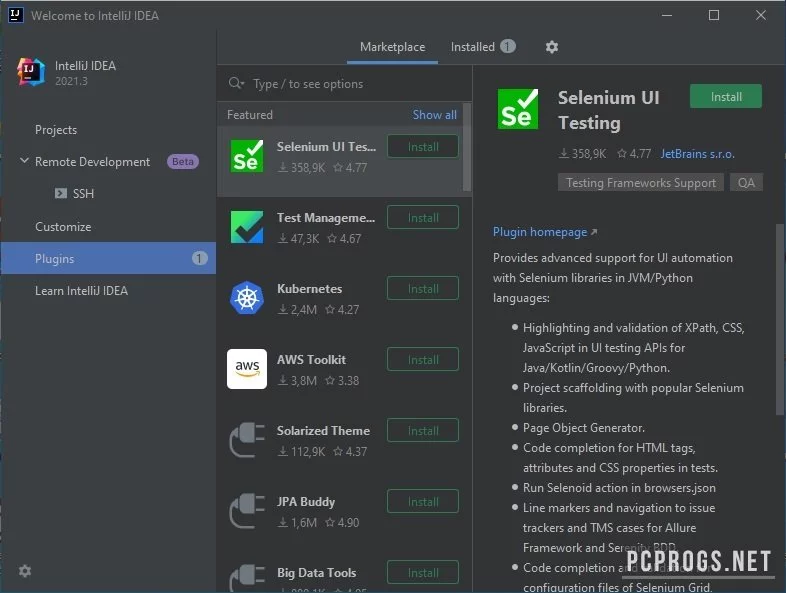Click the Selenium UI Testing list icon
786x593 pixels.
(247, 156)
